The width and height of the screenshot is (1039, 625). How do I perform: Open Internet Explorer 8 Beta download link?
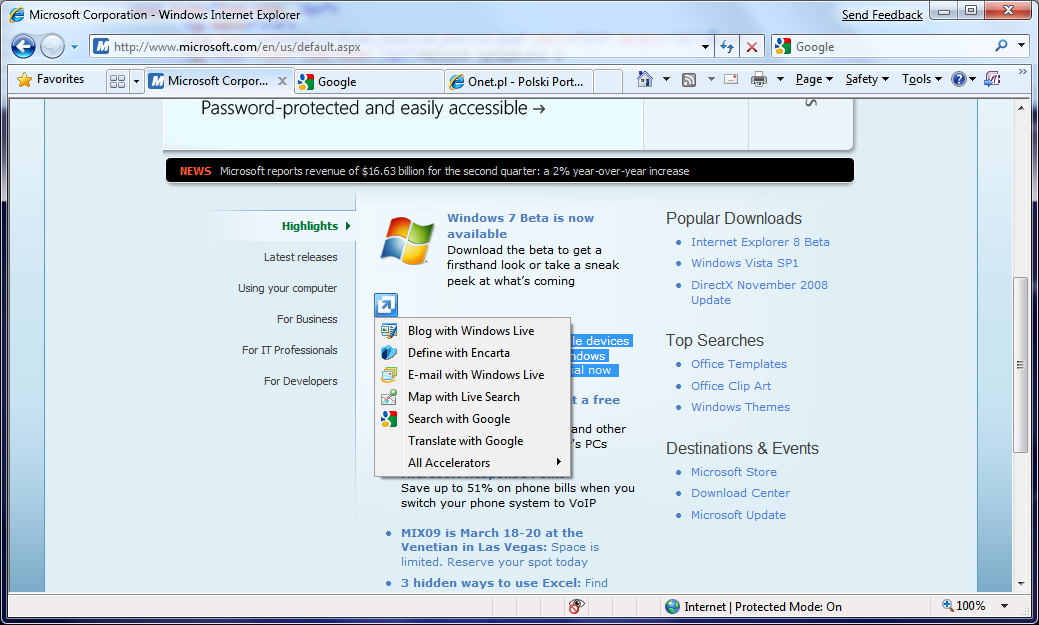[760, 242]
